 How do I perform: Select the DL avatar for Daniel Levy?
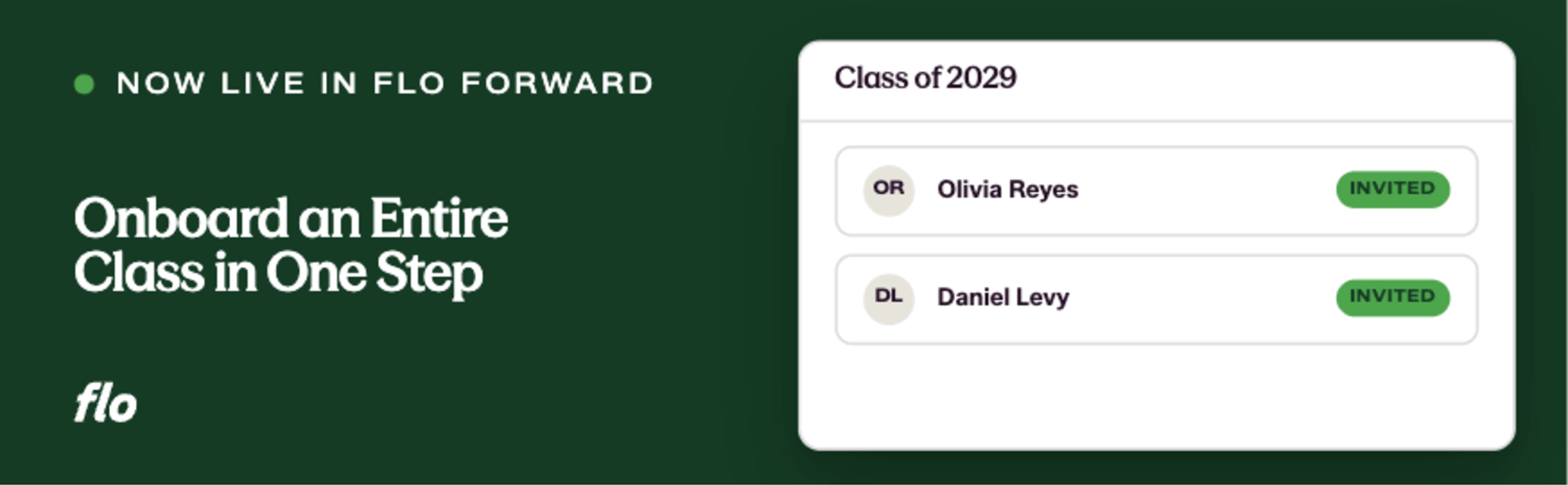click(x=889, y=298)
